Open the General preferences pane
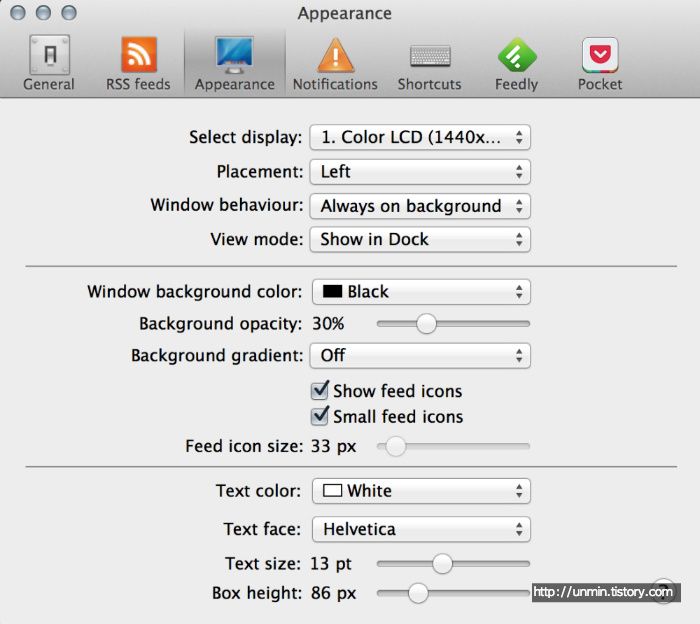The width and height of the screenshot is (700, 624). [49, 63]
